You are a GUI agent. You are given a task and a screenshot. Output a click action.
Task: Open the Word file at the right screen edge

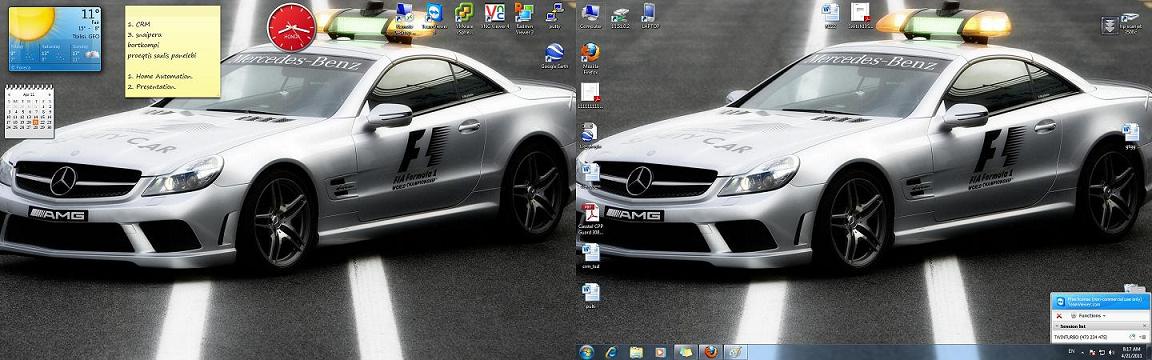point(1131,137)
